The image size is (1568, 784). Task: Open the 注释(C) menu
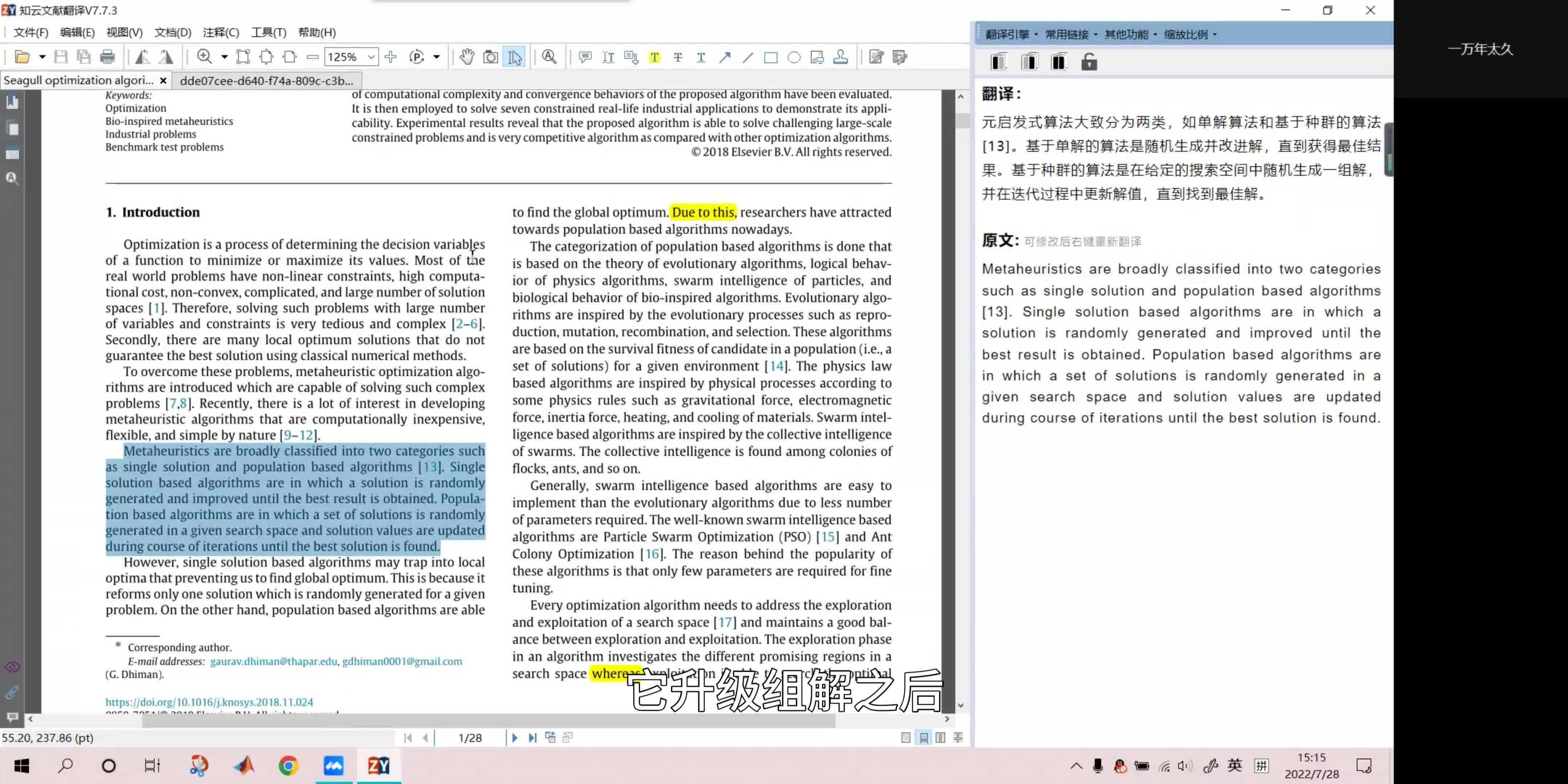pyautogui.click(x=221, y=32)
